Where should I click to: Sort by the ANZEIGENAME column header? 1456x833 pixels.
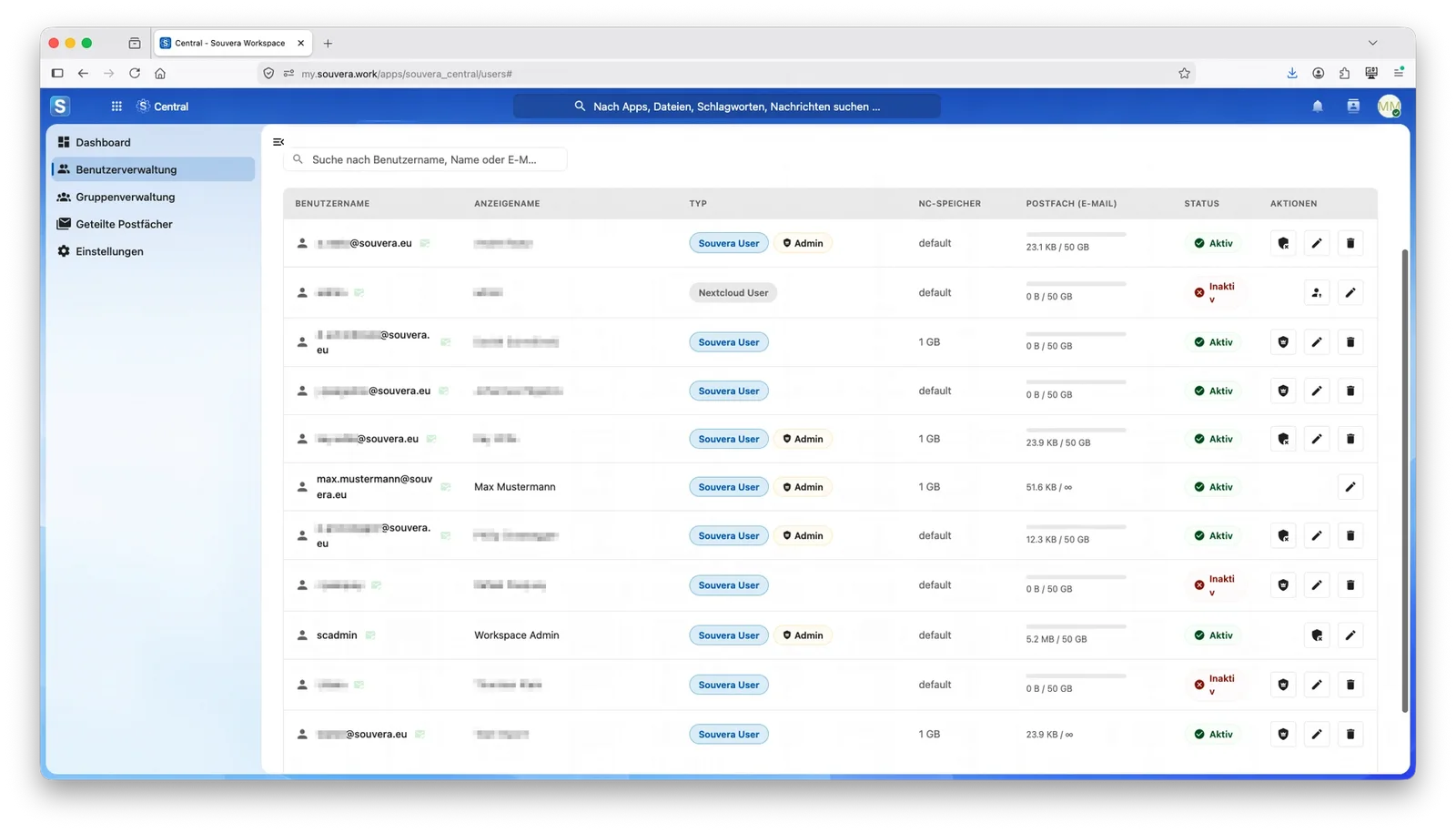point(507,204)
